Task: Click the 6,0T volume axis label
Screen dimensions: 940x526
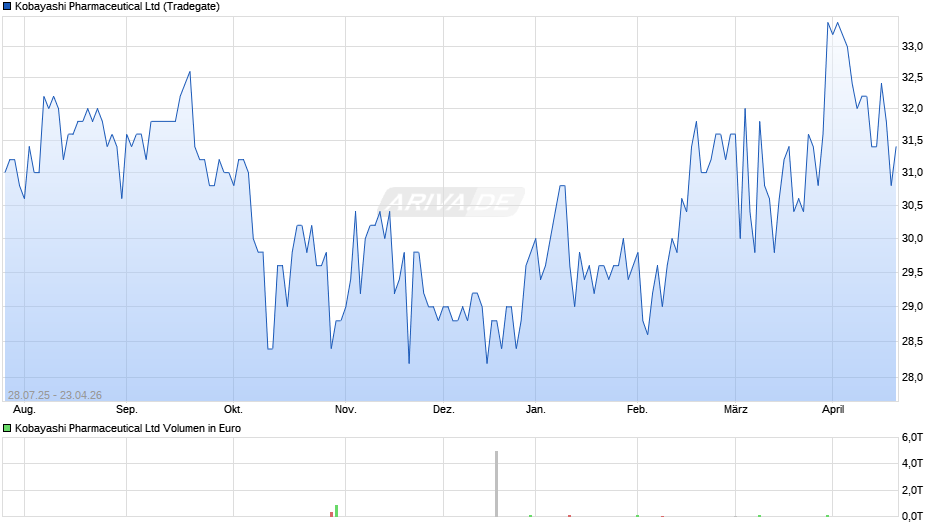Action: 912,437
